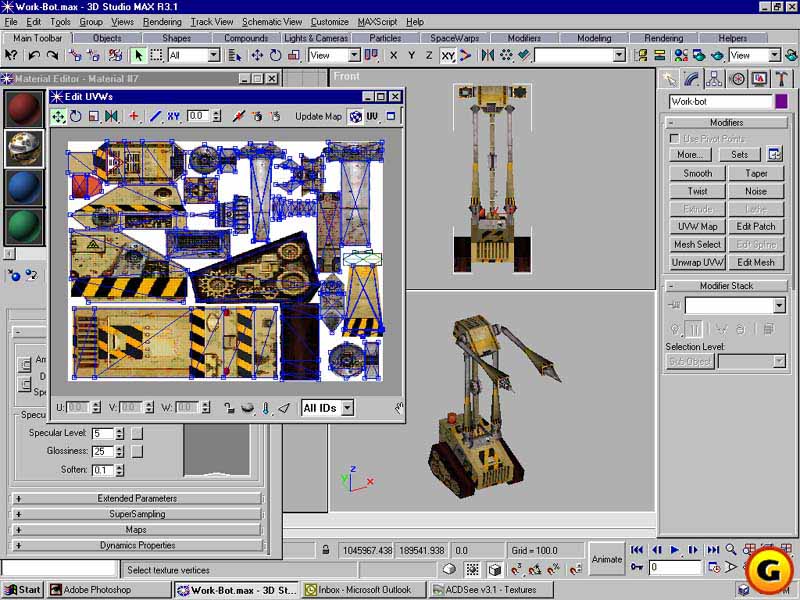Collapse the Modifier Stack rollout
The width and height of the screenshot is (800, 600).
pyautogui.click(x=727, y=286)
